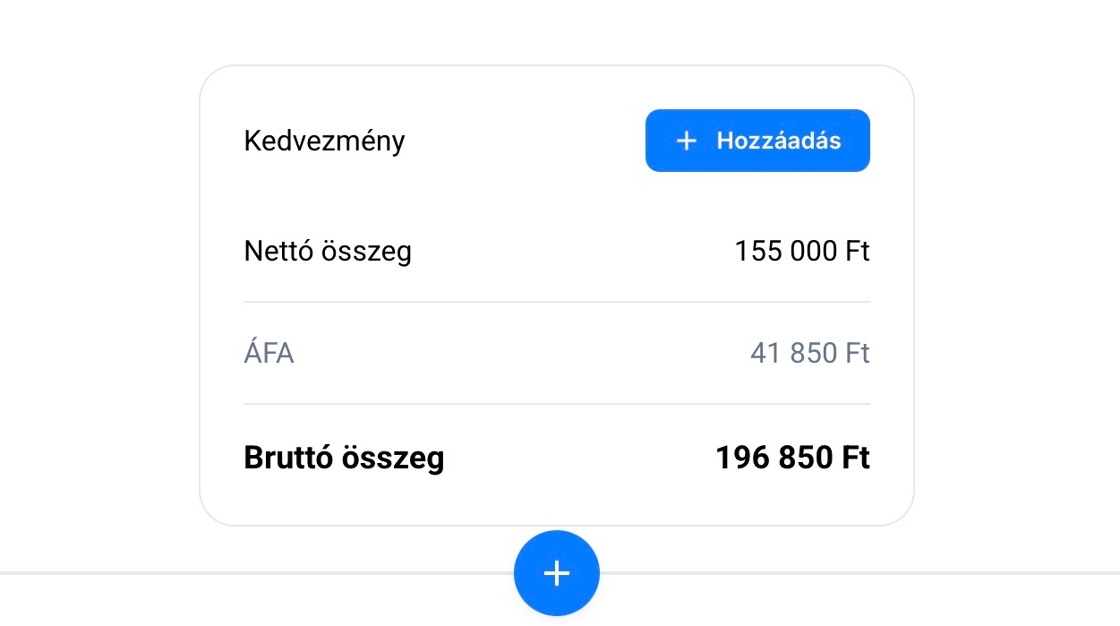Click the 196 850 Ft gross total
The height and width of the screenshot is (626, 1120).
(x=792, y=458)
